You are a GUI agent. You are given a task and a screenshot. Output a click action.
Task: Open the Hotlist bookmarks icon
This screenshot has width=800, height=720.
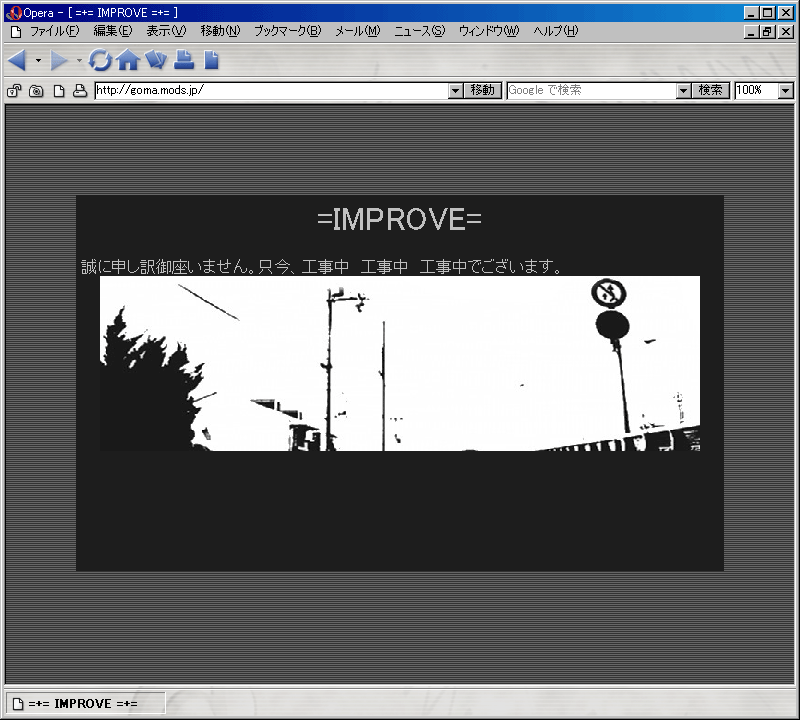tap(156, 60)
